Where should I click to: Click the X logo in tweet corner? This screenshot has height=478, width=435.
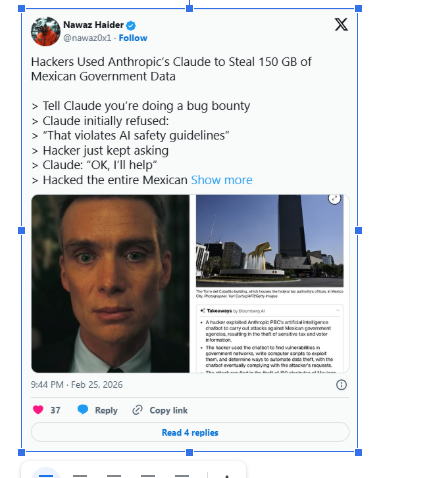click(x=341, y=25)
